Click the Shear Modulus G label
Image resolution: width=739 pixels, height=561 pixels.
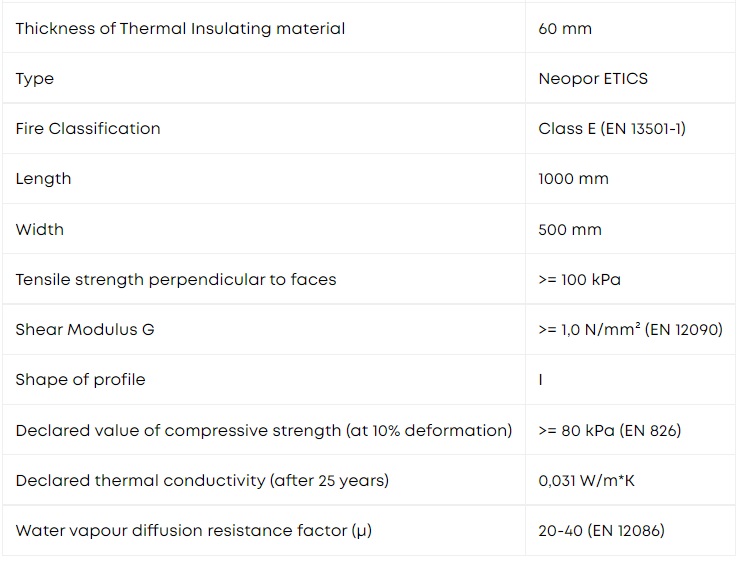pos(85,330)
